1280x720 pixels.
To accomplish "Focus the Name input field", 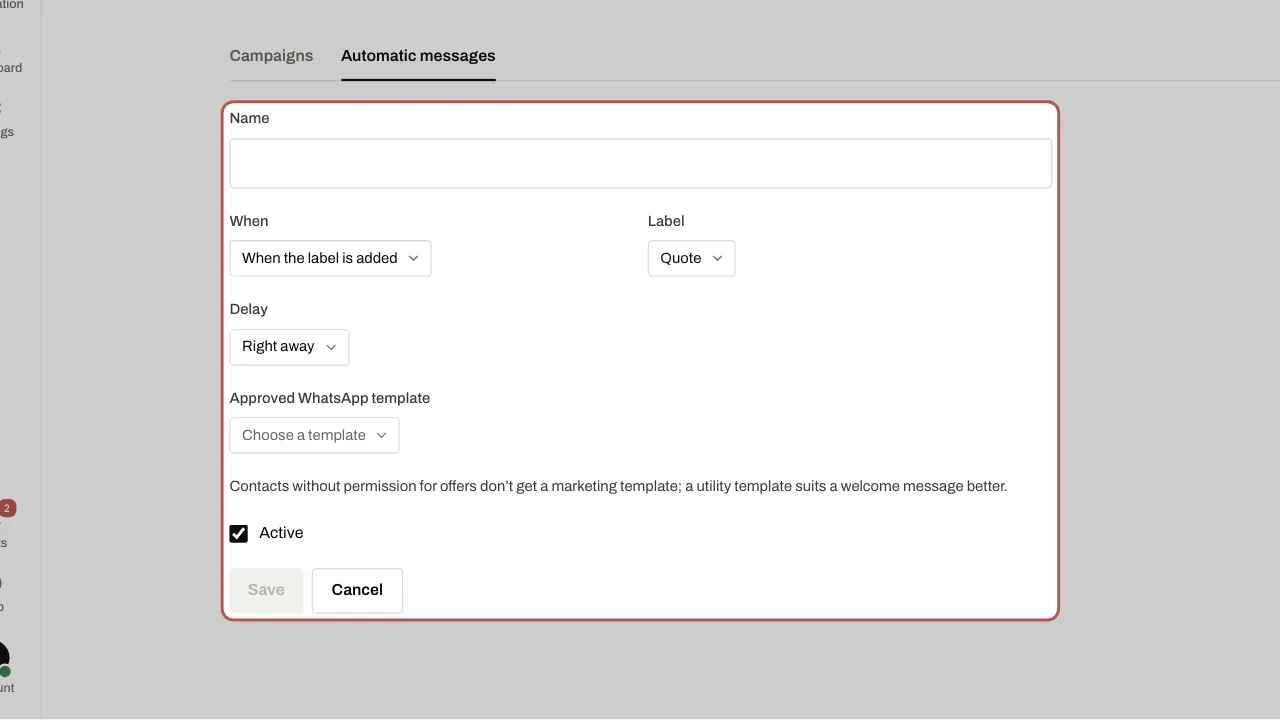I will [641, 163].
